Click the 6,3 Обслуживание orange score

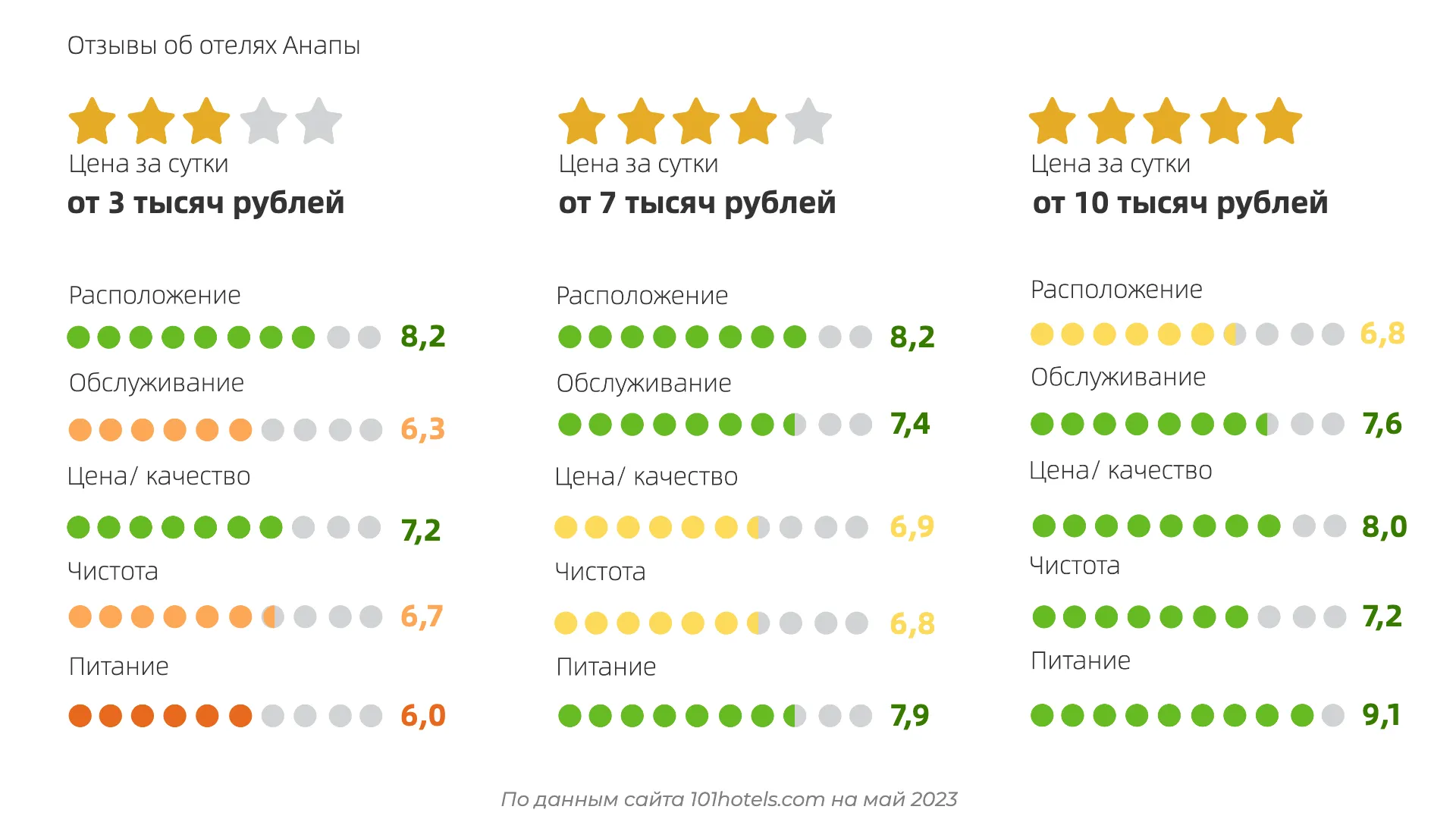coord(423,429)
